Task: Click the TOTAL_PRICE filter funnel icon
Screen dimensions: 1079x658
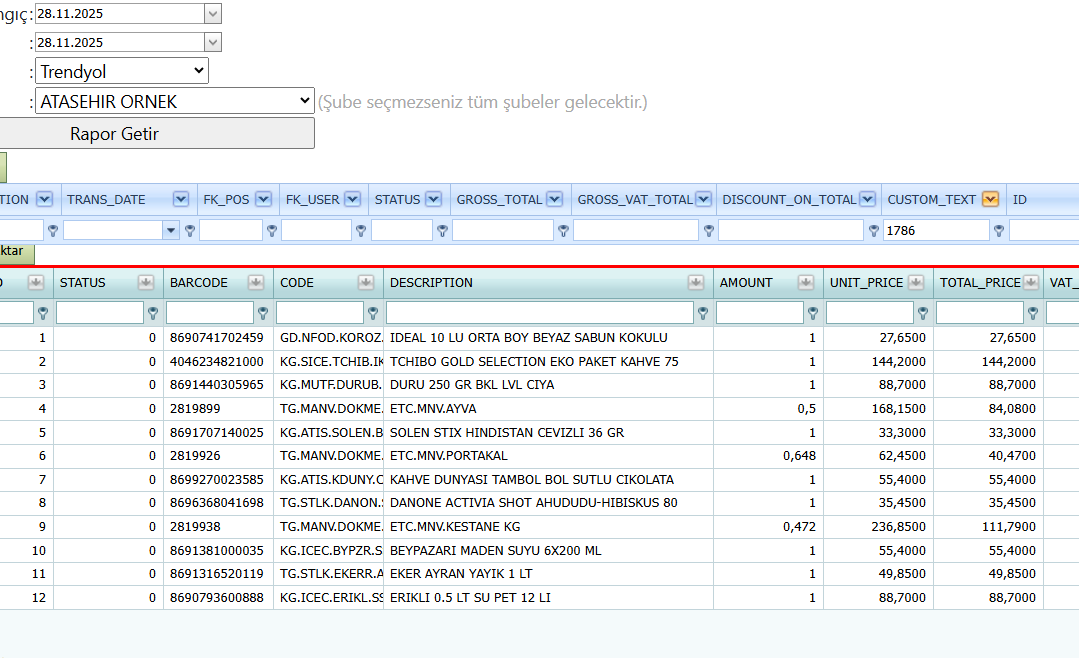Action: click(x=1033, y=313)
